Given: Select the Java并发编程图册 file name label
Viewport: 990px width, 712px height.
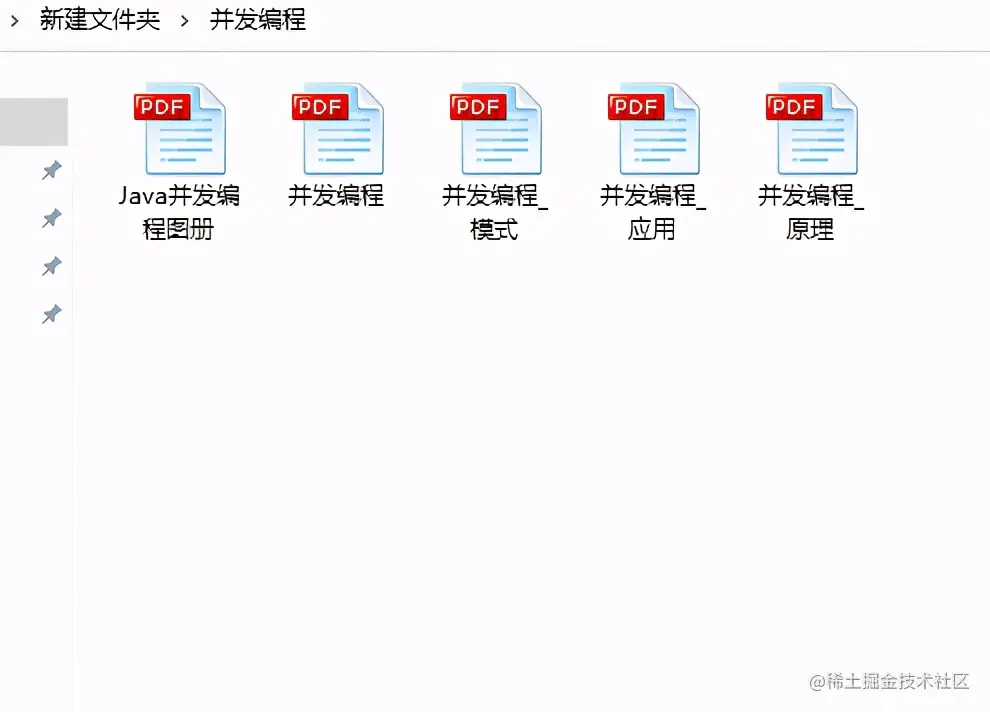Looking at the screenshot, I should [180, 211].
